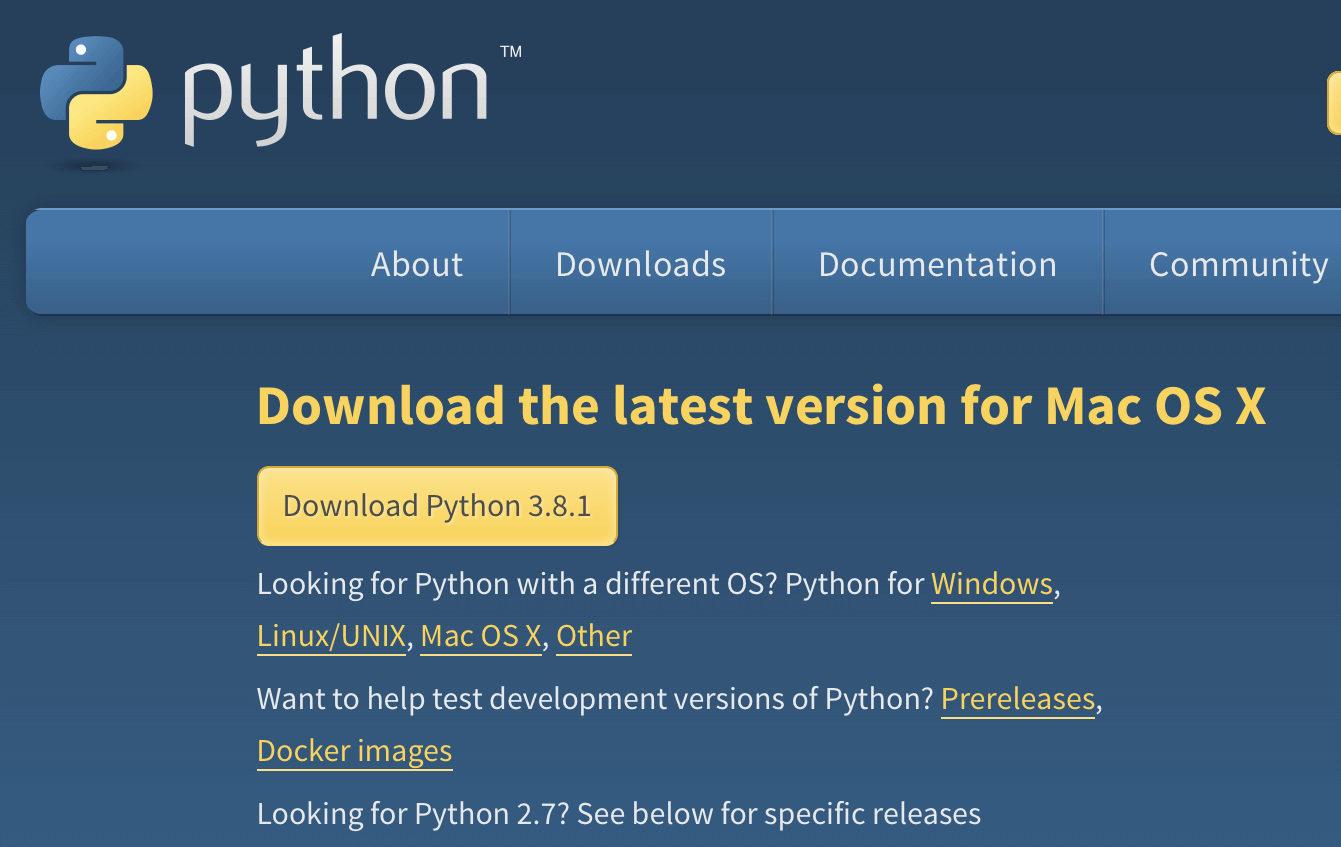Image resolution: width=1341 pixels, height=847 pixels.
Task: Open the Mac OS X downloads link
Action: pyautogui.click(x=481, y=635)
